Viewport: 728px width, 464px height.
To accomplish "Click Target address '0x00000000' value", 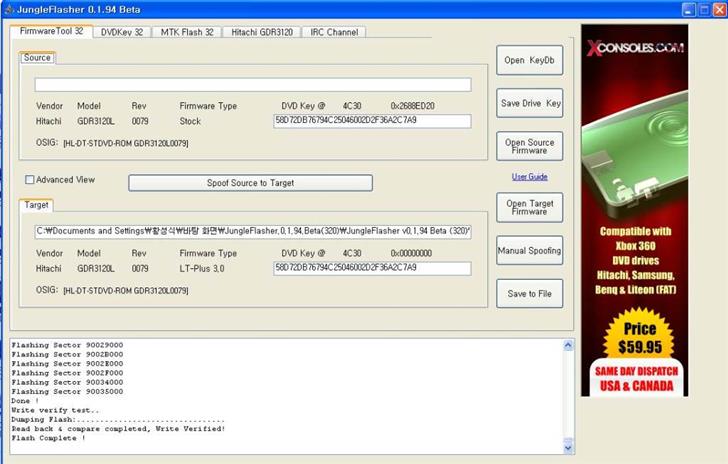I will pos(411,254).
